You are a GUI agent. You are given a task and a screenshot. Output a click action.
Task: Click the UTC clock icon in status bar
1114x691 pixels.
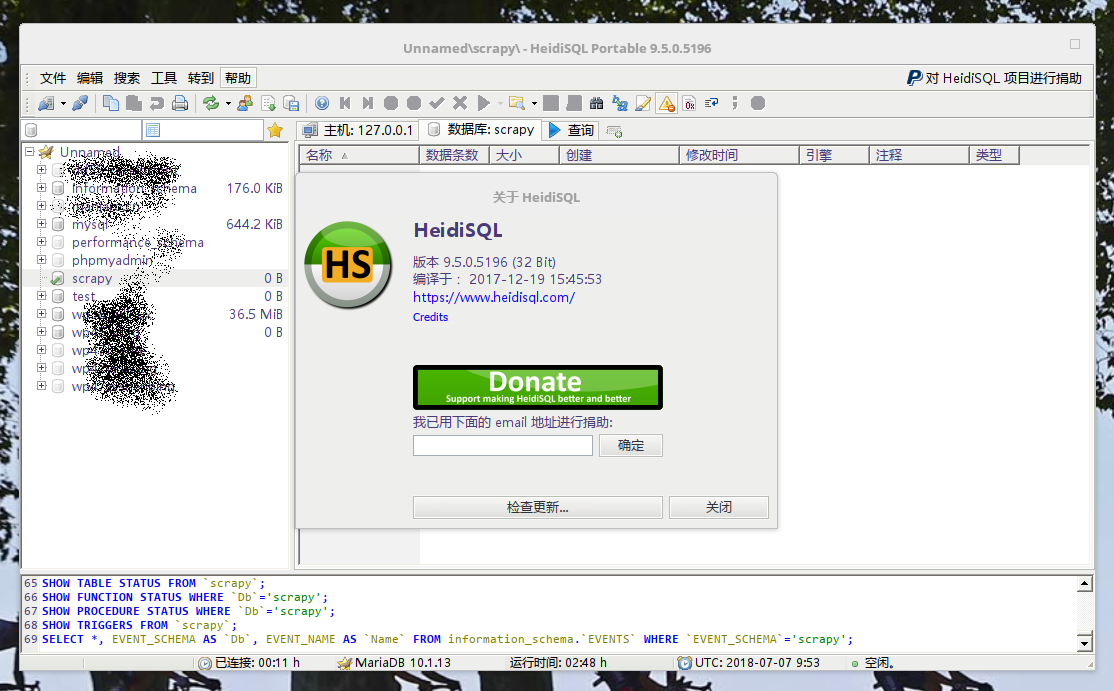685,663
